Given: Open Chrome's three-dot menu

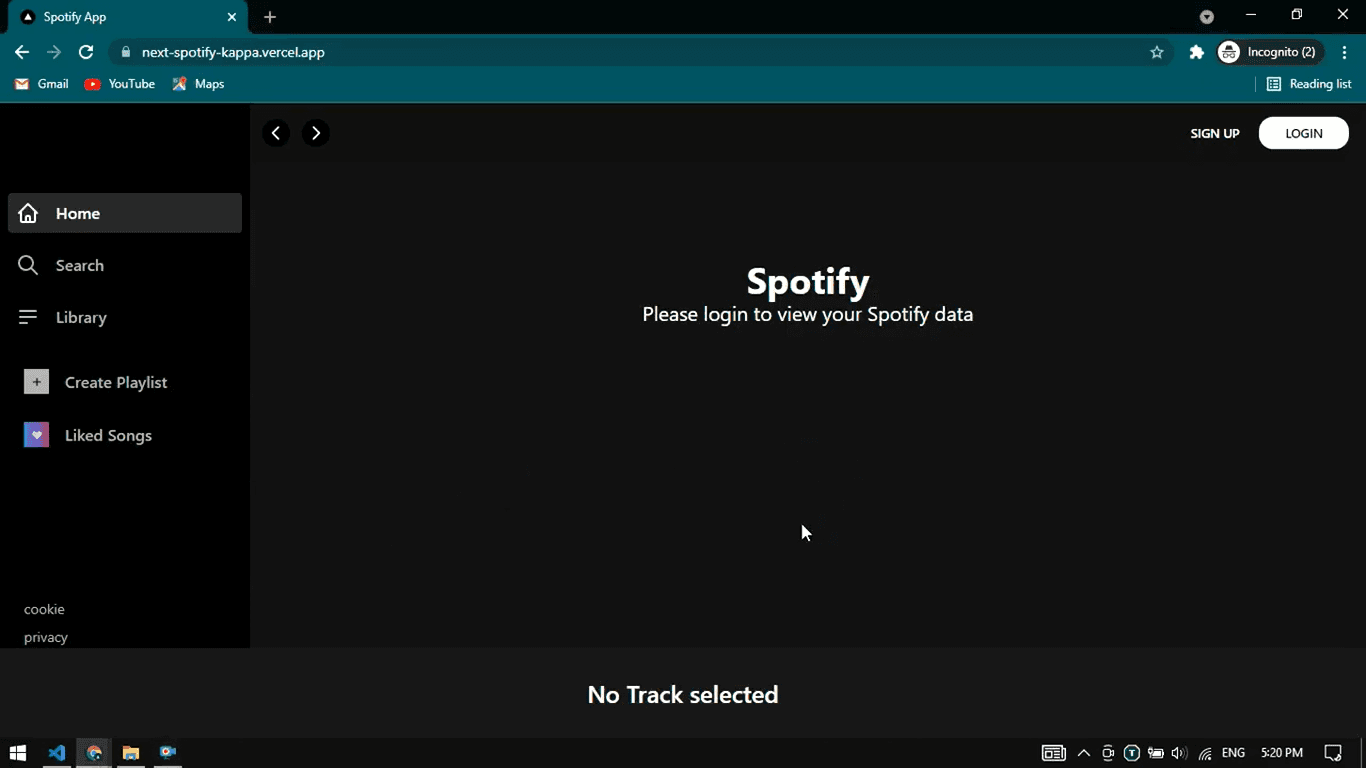Looking at the screenshot, I should (1344, 52).
